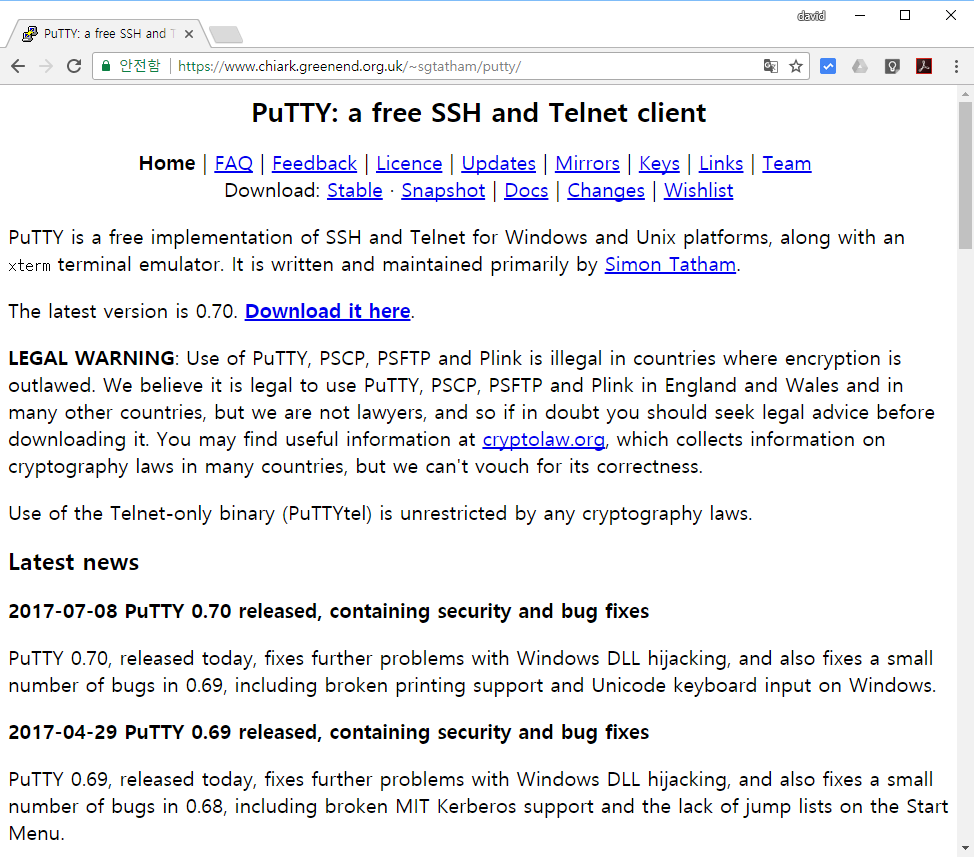Viewport: 974px width, 857px height.
Task: Click the 2017-04-29 PuTTY 0.69 release heading
Action: point(329,732)
